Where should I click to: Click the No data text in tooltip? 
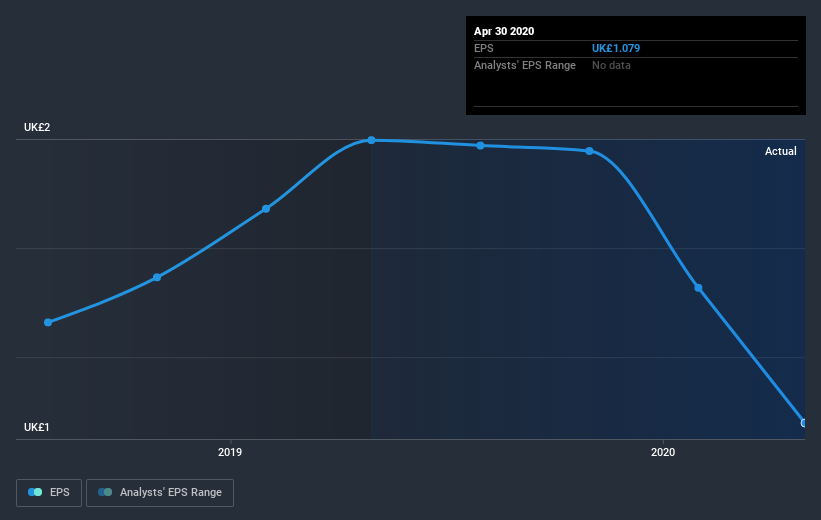[x=611, y=65]
